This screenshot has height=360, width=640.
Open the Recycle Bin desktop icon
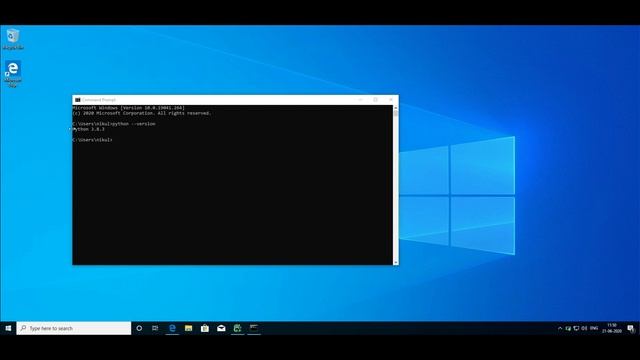13,39
